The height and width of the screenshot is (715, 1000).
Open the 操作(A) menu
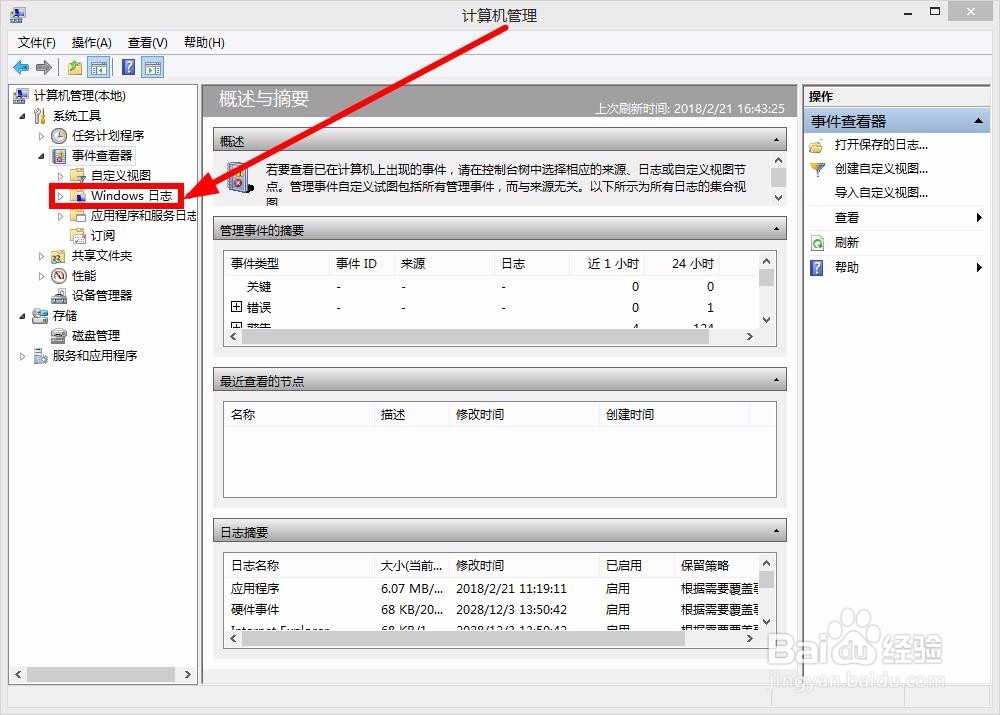[91, 42]
